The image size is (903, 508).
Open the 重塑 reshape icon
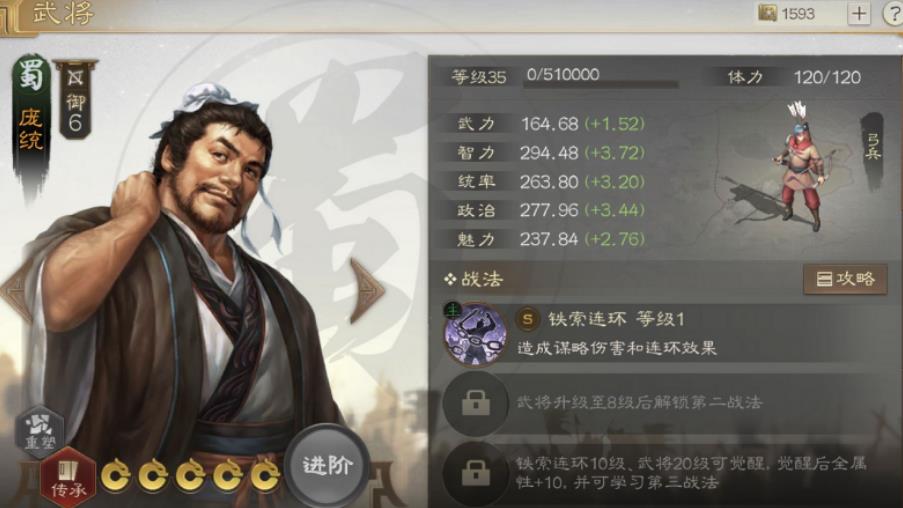pyautogui.click(x=39, y=432)
